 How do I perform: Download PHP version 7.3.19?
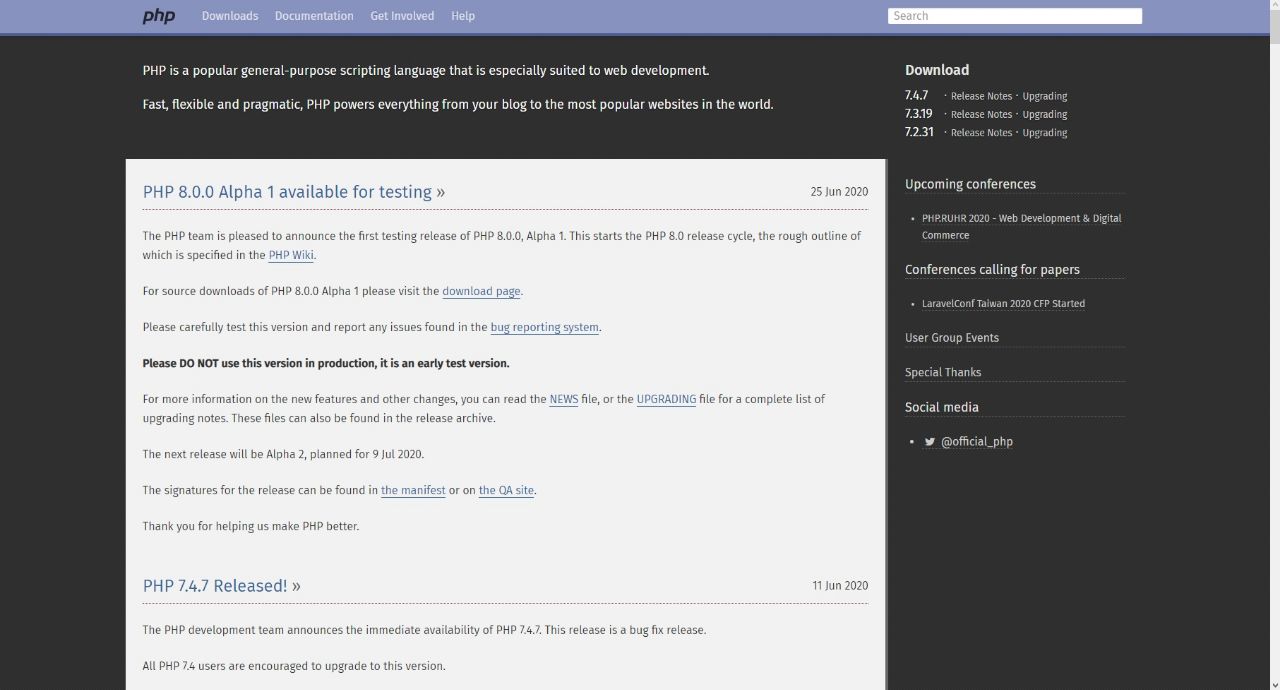click(919, 113)
